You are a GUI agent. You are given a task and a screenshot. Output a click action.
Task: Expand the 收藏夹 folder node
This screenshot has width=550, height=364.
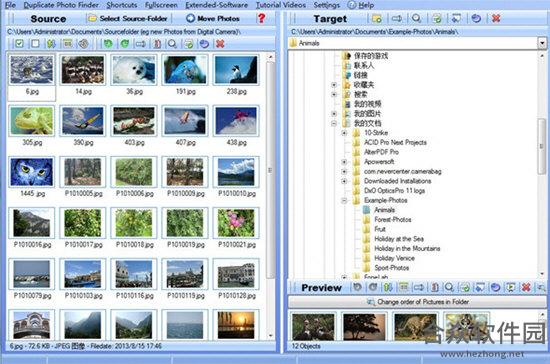point(334,85)
